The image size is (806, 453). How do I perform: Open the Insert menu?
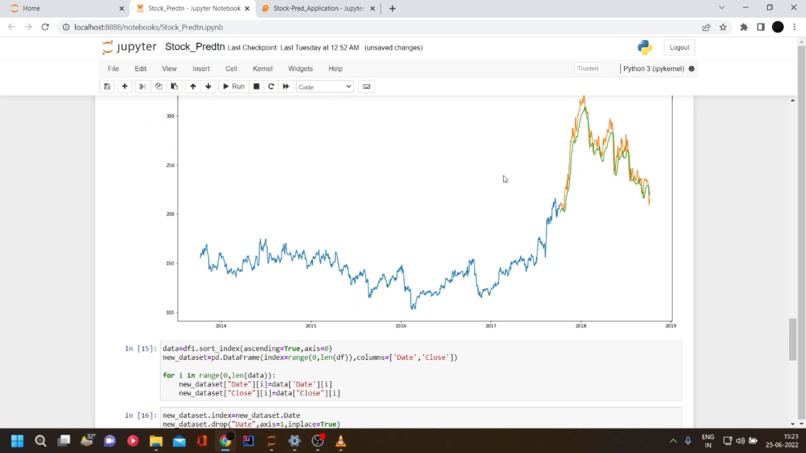tap(201, 68)
